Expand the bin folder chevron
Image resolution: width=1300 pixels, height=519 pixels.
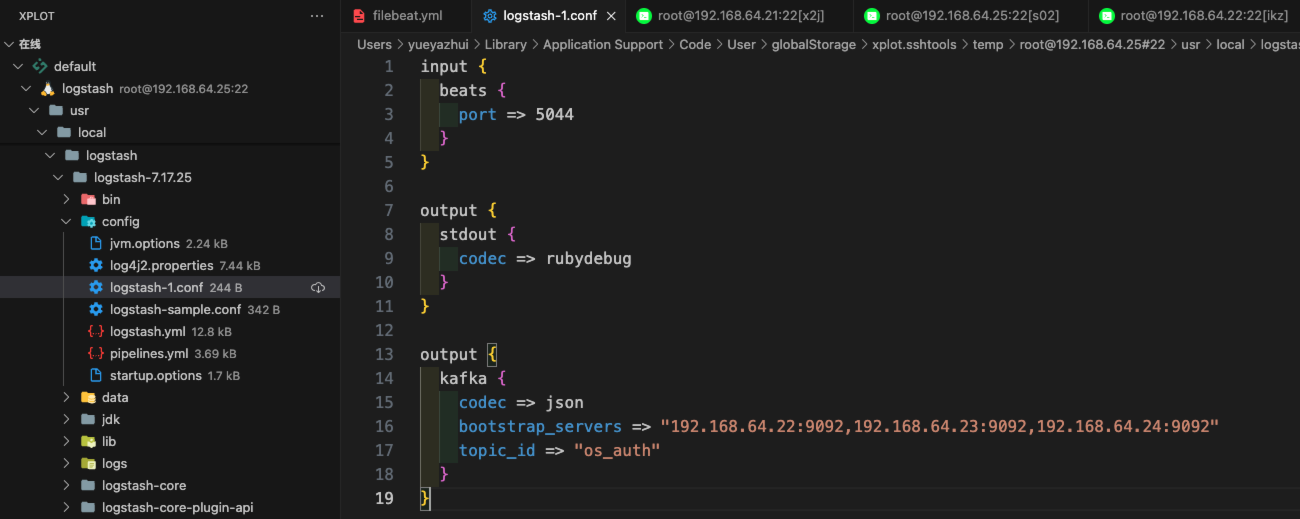[x=66, y=200]
